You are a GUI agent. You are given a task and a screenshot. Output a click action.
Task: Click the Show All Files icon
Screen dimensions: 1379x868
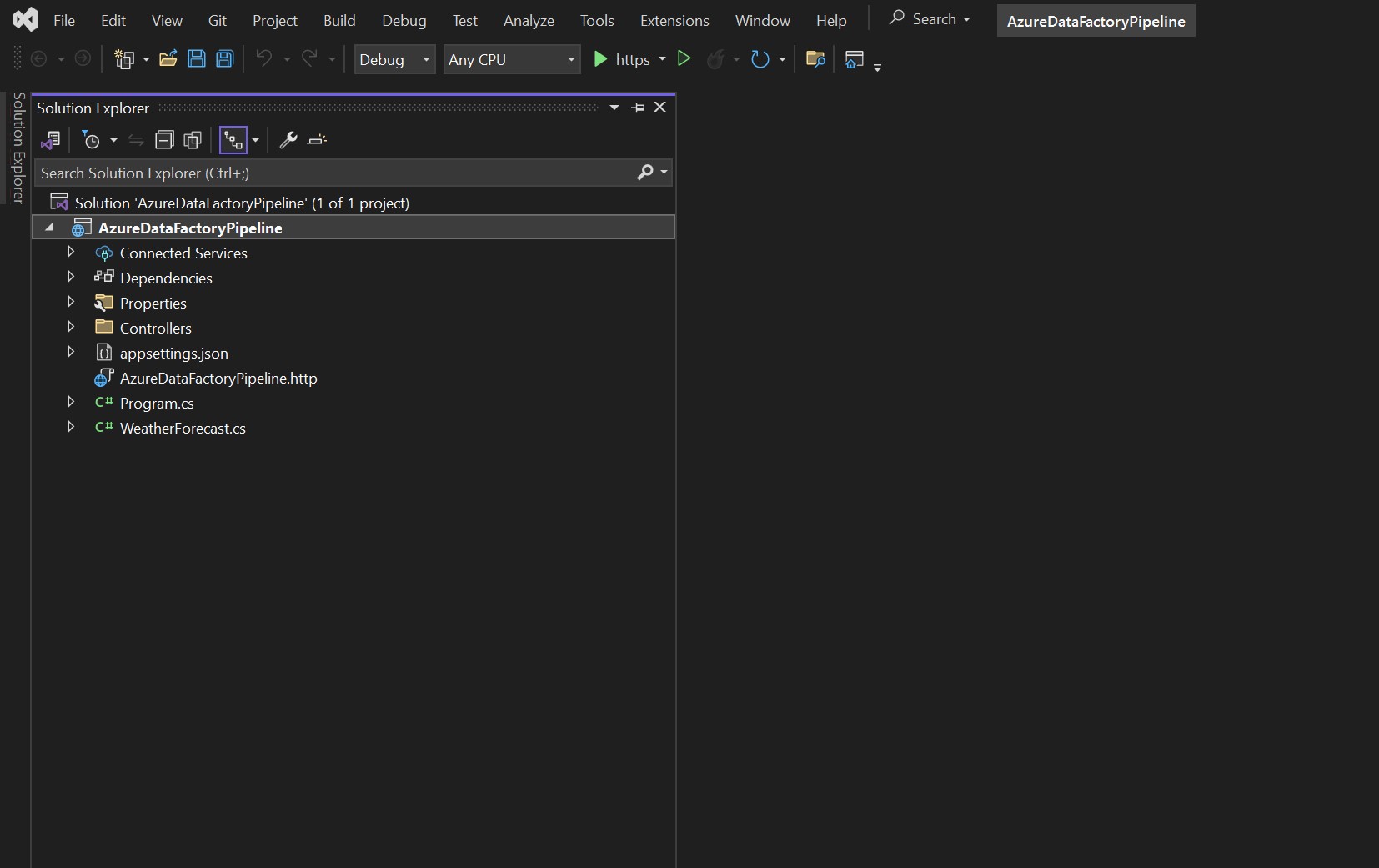pos(193,140)
